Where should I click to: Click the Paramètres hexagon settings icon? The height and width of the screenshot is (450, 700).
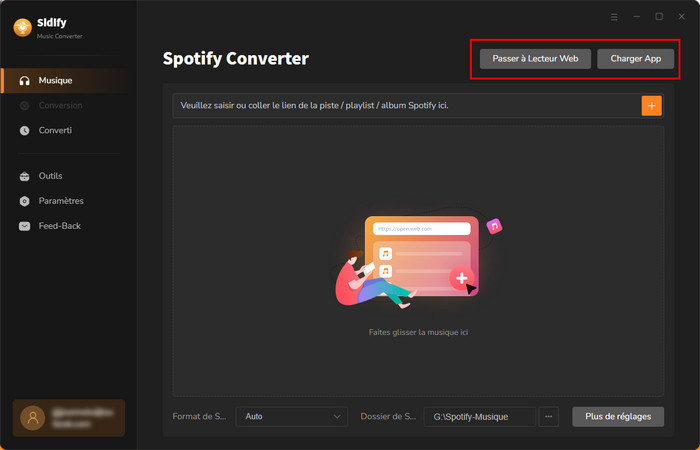(25, 201)
